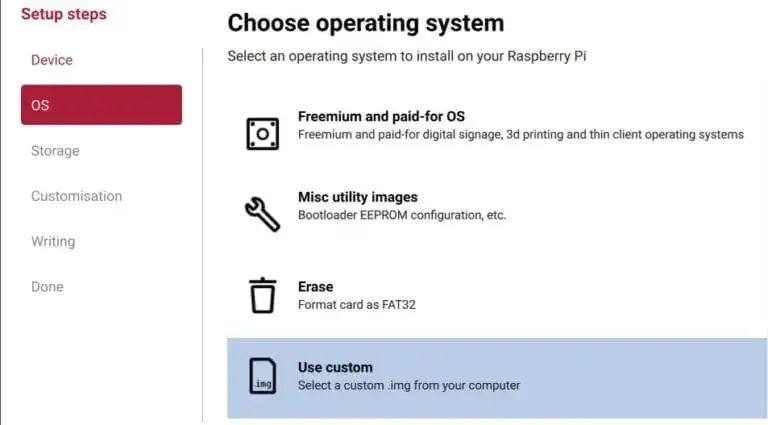Select the OS step in sidebar
This screenshot has width=768, height=425.
tap(101, 105)
